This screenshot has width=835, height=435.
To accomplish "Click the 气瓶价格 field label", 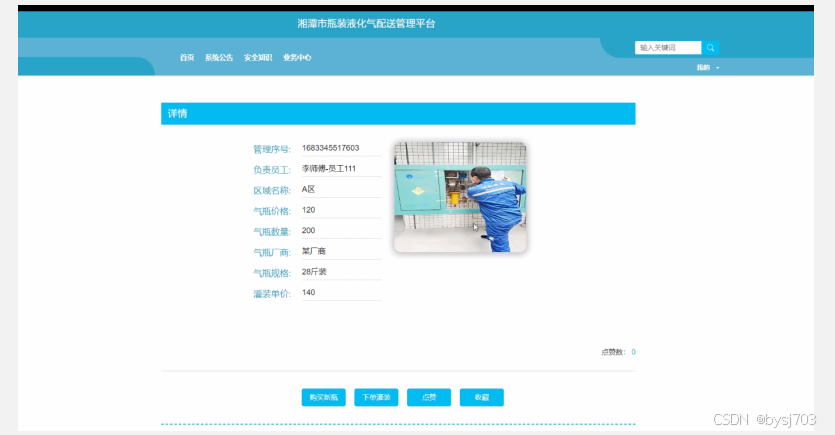I will [272, 211].
